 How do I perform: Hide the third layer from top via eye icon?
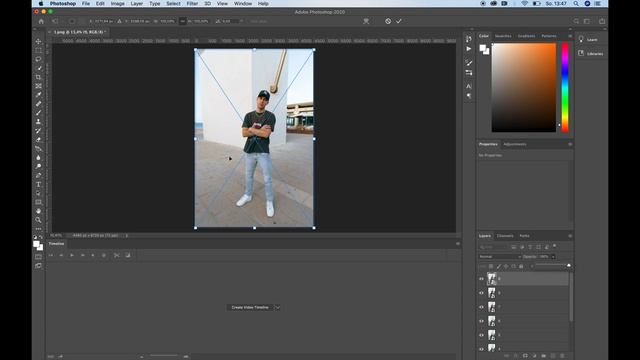(481, 307)
